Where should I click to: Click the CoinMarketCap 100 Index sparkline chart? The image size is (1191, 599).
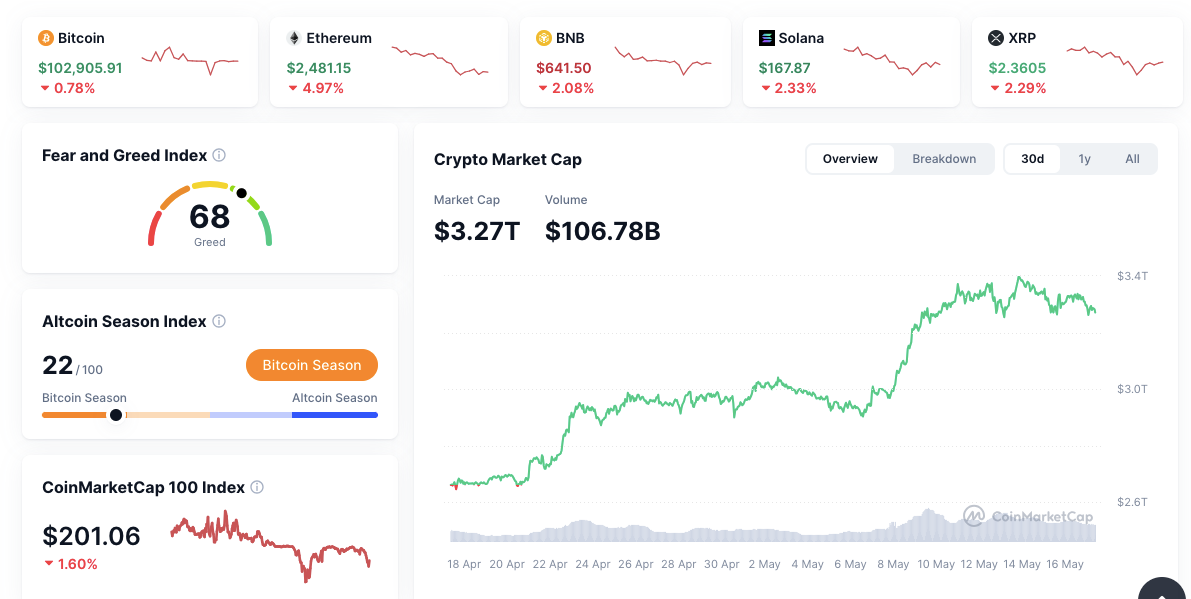pos(270,541)
